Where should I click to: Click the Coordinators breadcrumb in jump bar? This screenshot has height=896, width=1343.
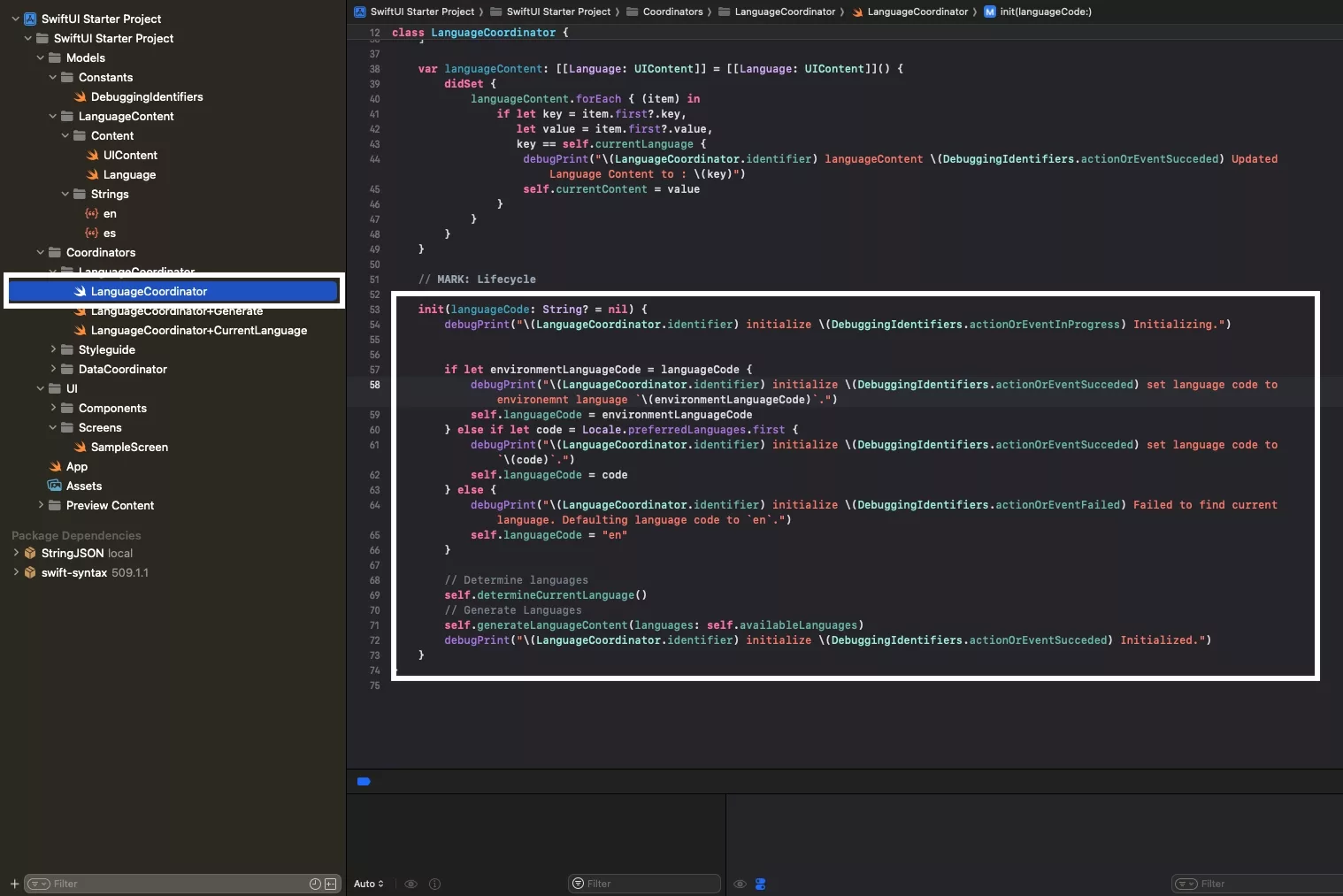pos(664,11)
